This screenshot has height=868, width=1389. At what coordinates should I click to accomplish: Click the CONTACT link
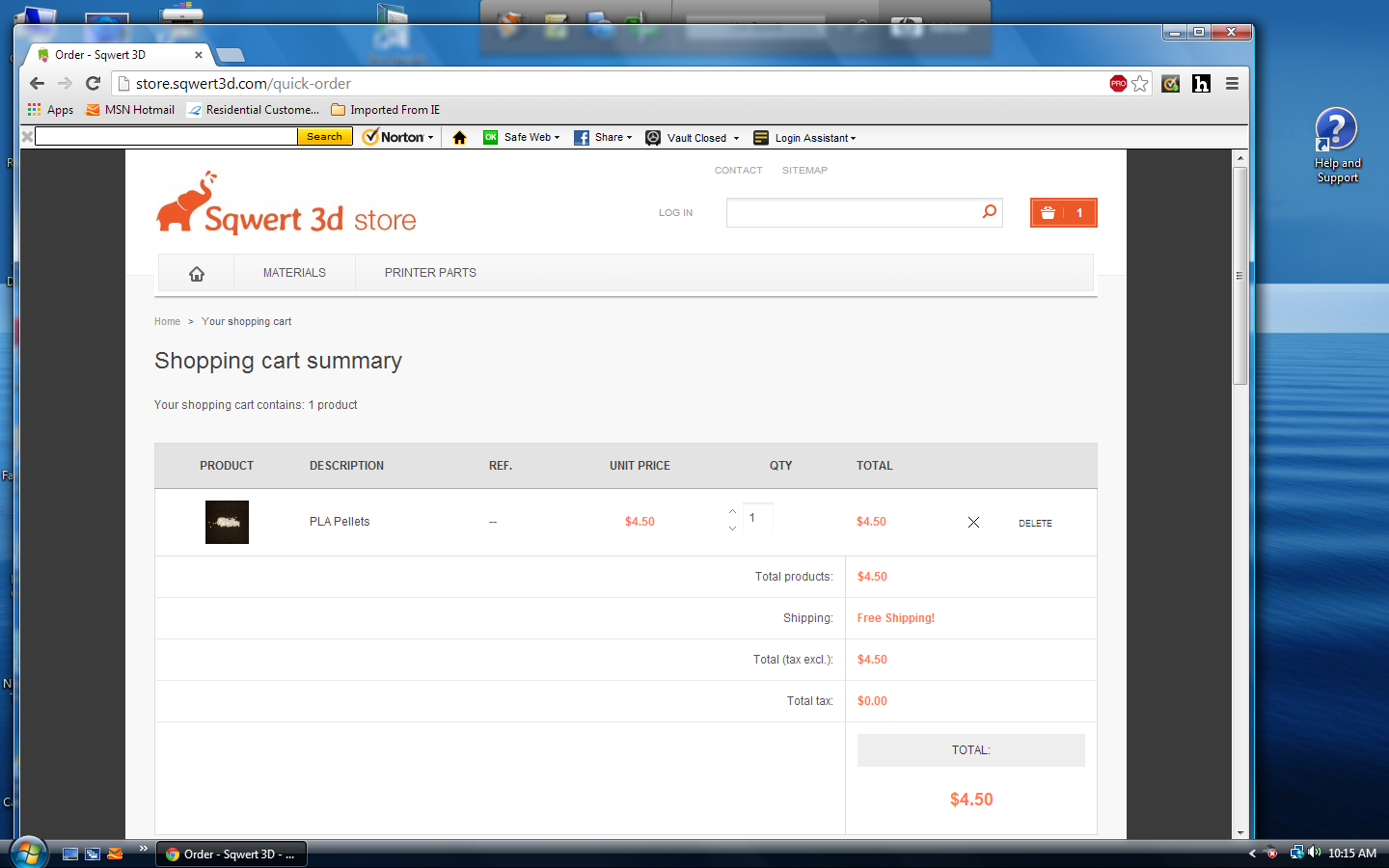[x=738, y=170]
